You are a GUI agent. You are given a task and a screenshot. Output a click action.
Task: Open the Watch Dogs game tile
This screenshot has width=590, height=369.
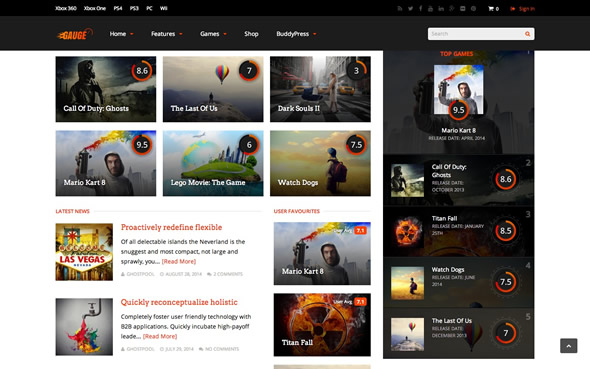pos(320,163)
